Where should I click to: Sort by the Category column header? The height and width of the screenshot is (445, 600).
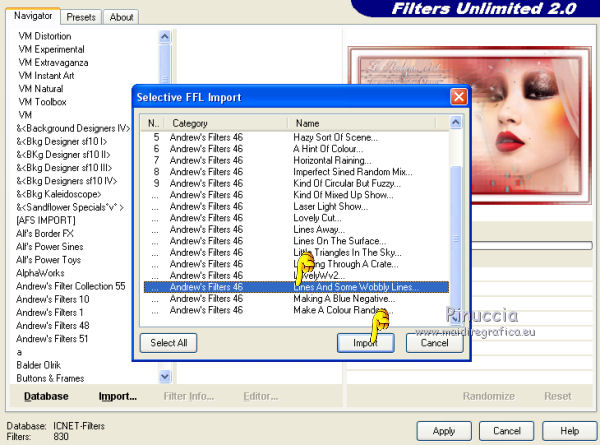click(x=226, y=123)
